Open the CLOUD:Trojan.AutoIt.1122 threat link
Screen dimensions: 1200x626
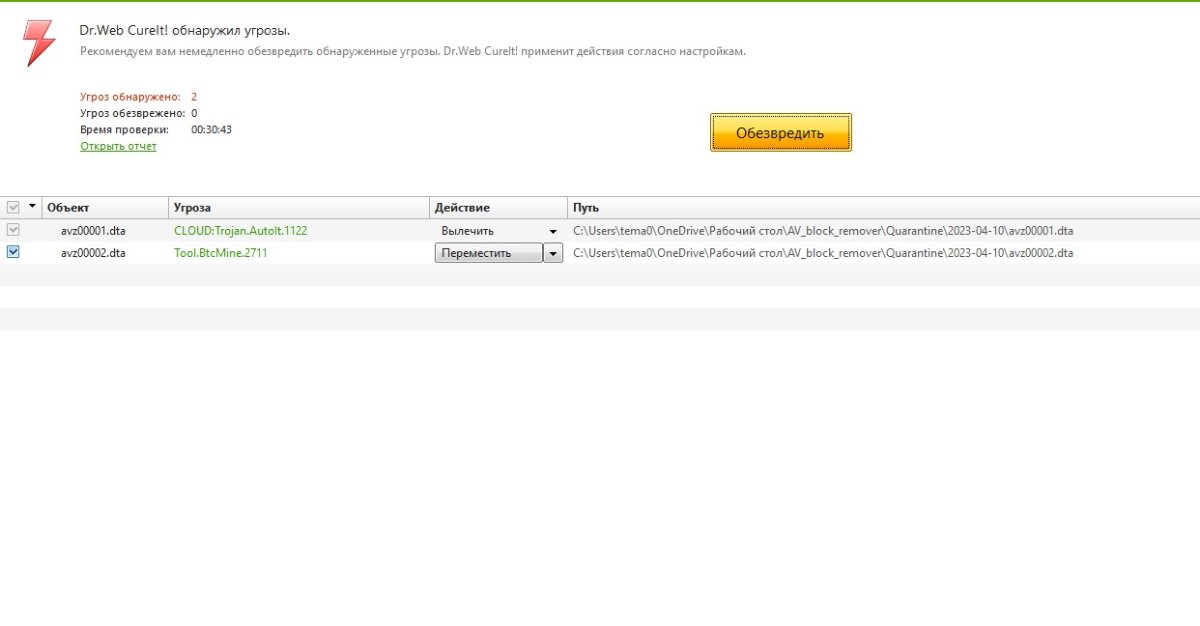pos(240,231)
